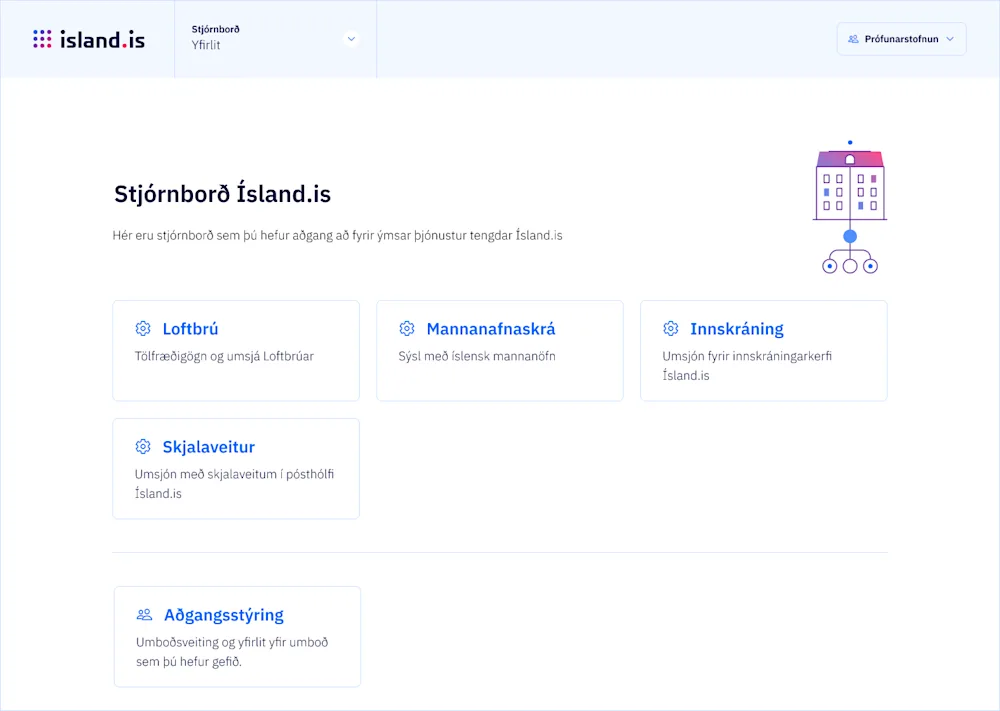Open the Mannanafnaskrá link
Image resolution: width=1000 pixels, height=711 pixels.
(490, 329)
